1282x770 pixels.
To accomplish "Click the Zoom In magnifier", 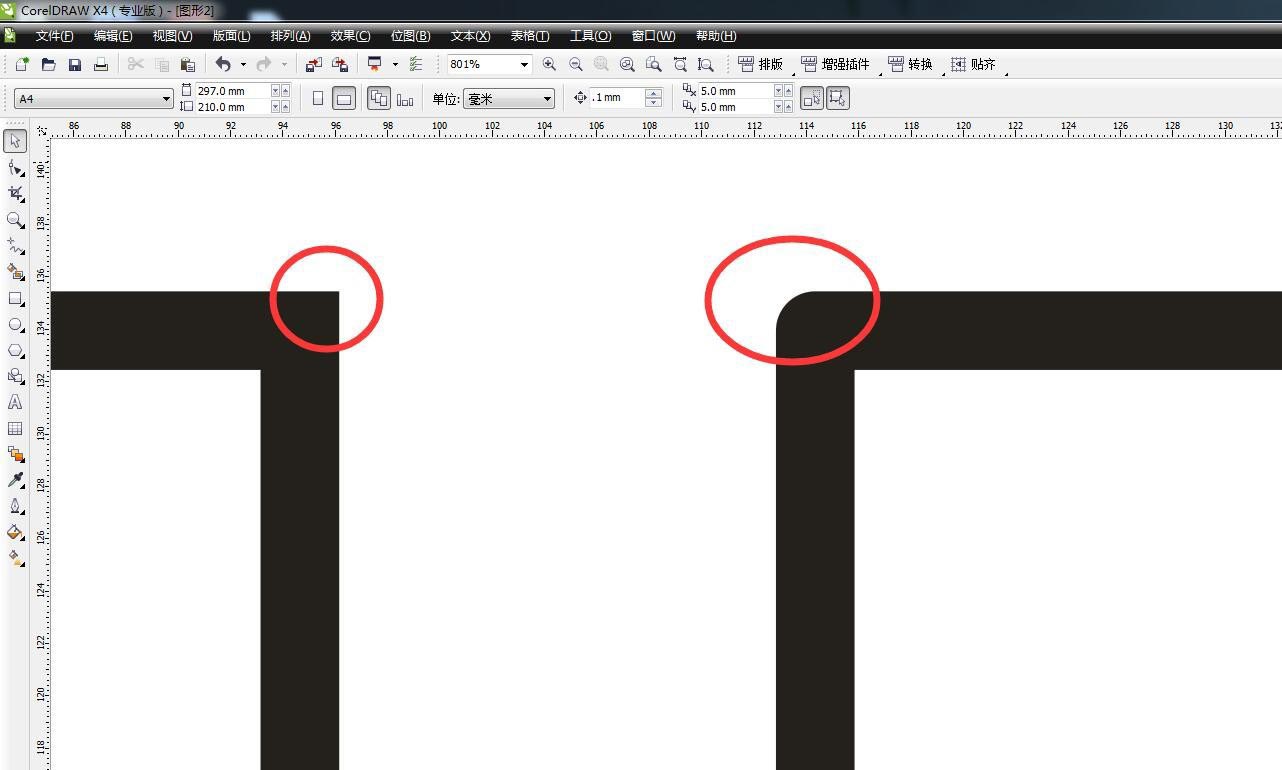I will [x=549, y=64].
